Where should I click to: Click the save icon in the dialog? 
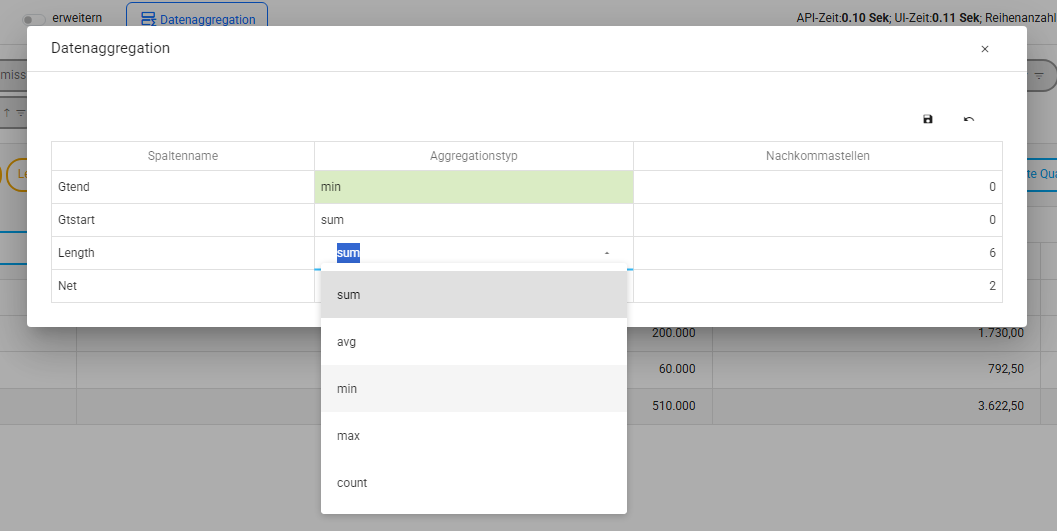(x=927, y=119)
